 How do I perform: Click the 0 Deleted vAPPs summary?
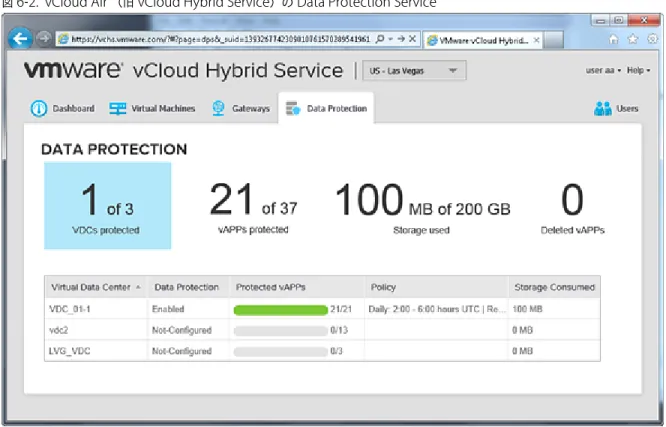pyautogui.click(x=572, y=207)
